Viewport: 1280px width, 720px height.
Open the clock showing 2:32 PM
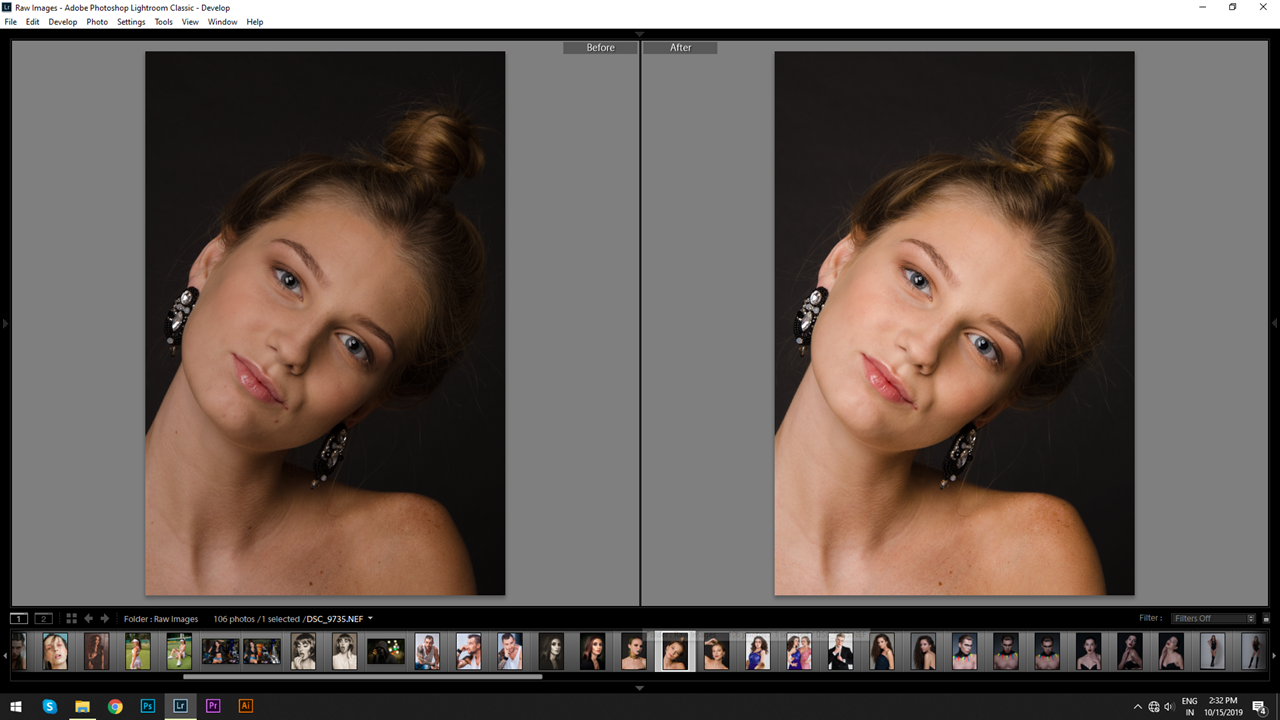coord(1224,707)
